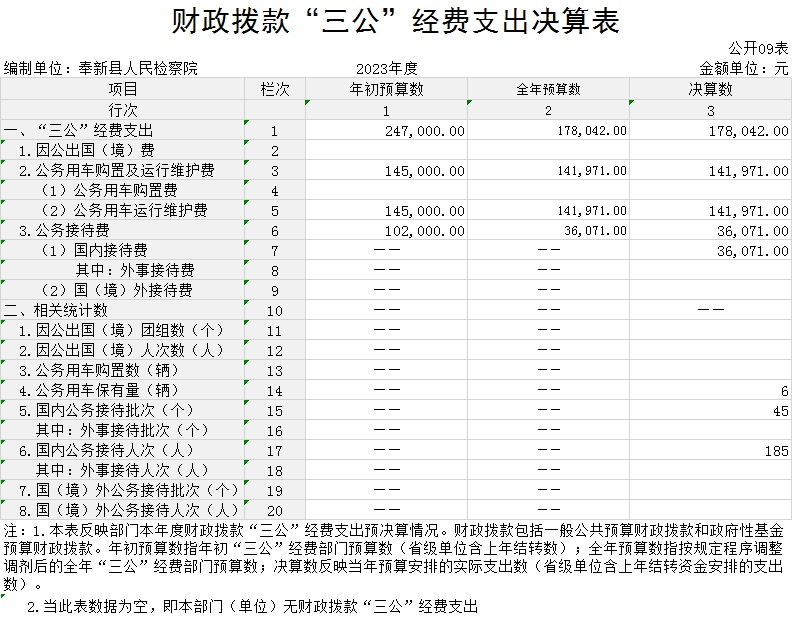This screenshot has height=618, width=792.
Task: Select value 185 in the 6.国内公务接待人次（人） row
Action: [x=777, y=451]
